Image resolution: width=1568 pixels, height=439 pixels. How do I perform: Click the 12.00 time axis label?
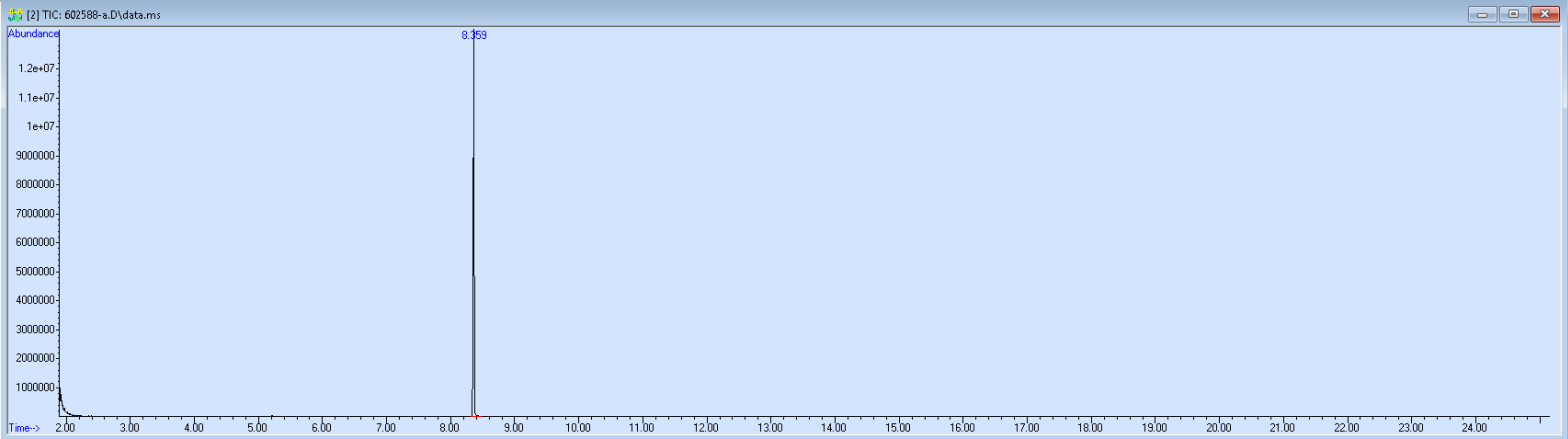(x=706, y=428)
